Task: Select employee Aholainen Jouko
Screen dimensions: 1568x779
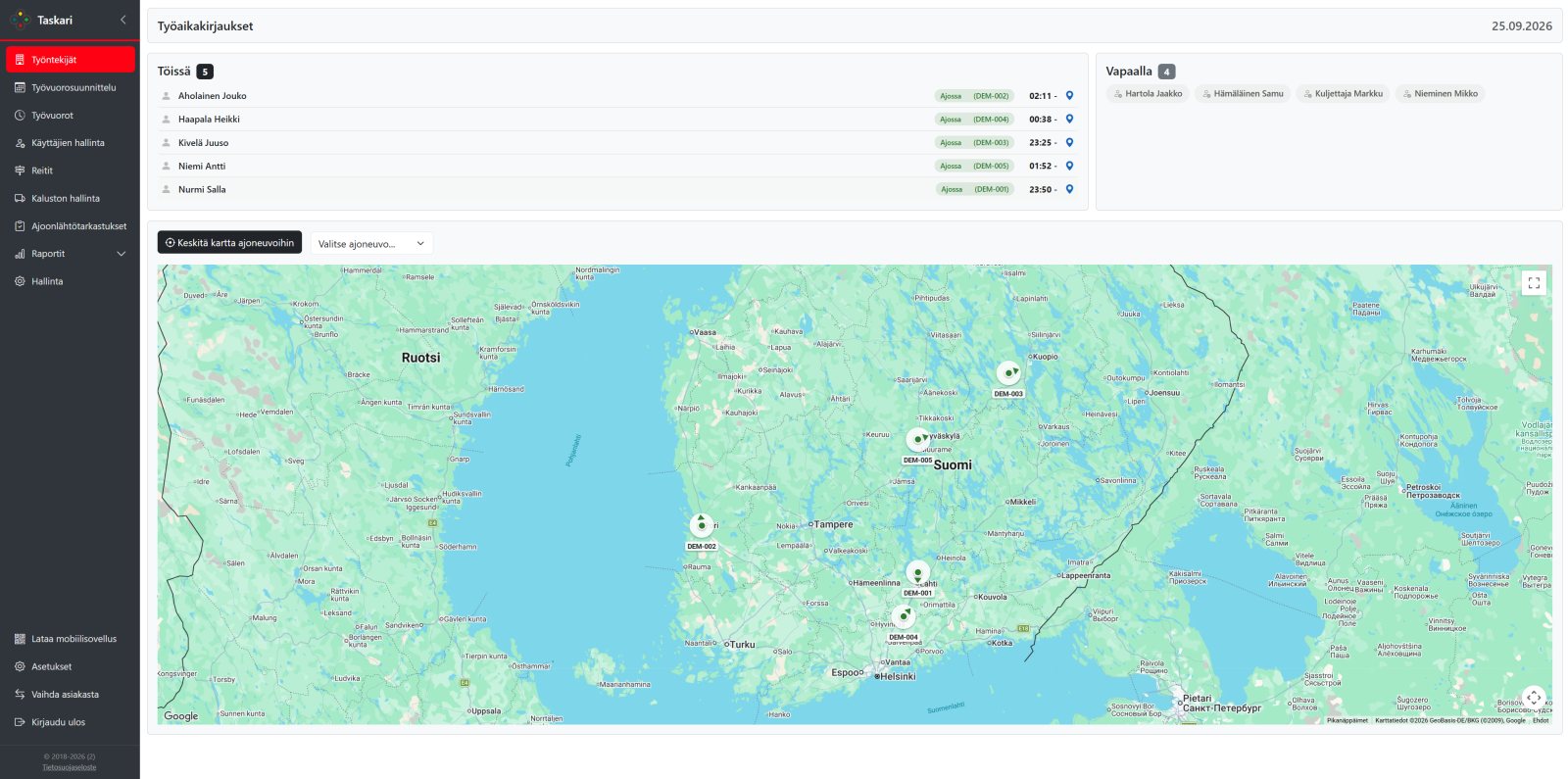Action: point(213,96)
